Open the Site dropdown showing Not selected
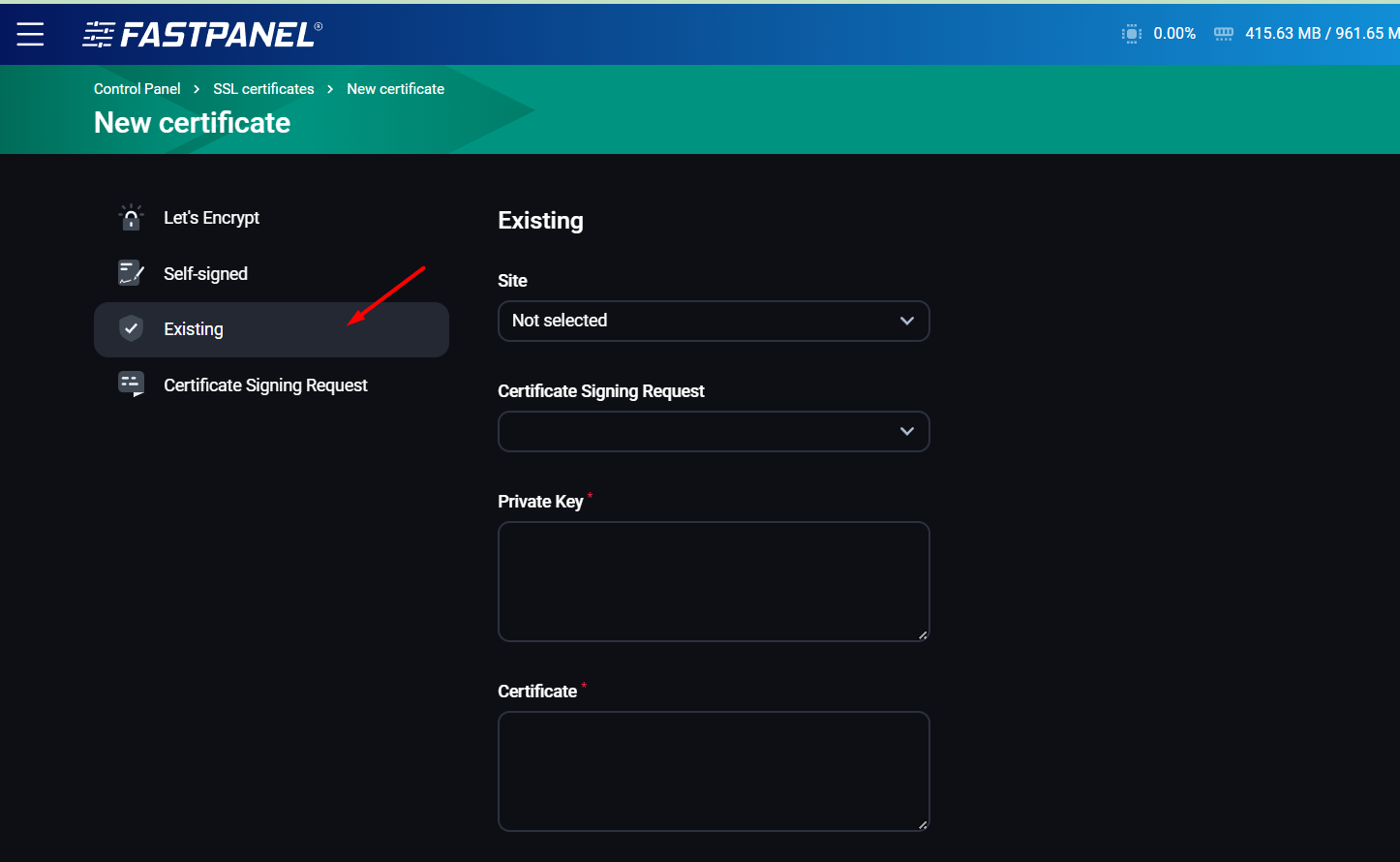Viewport: 1400px width, 862px height. click(697, 321)
